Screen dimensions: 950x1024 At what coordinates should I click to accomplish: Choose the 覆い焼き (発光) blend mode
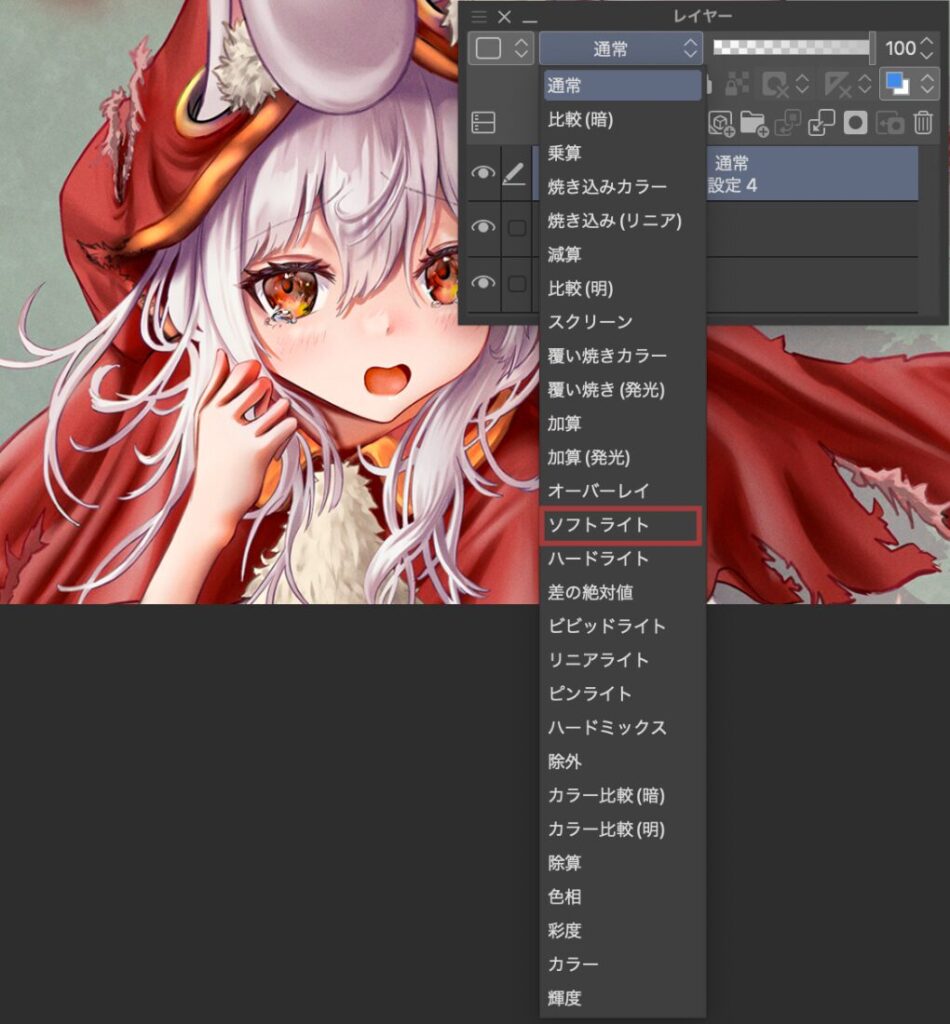coord(622,390)
